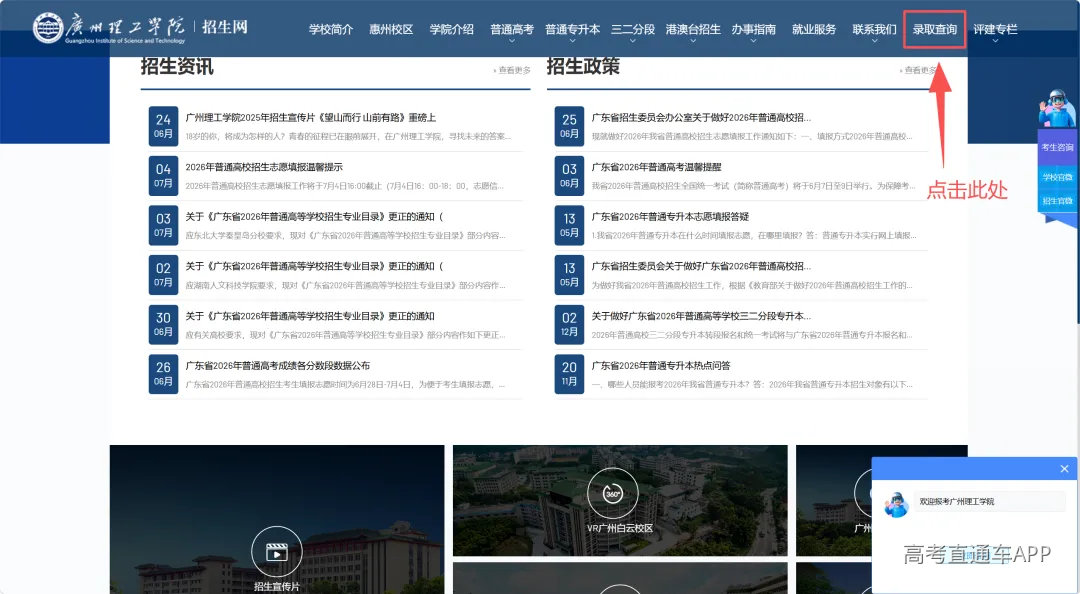
Task: Open news 广州理工学院2025年招生宣传片《望山而行 山前有路》
Action: click(x=311, y=118)
